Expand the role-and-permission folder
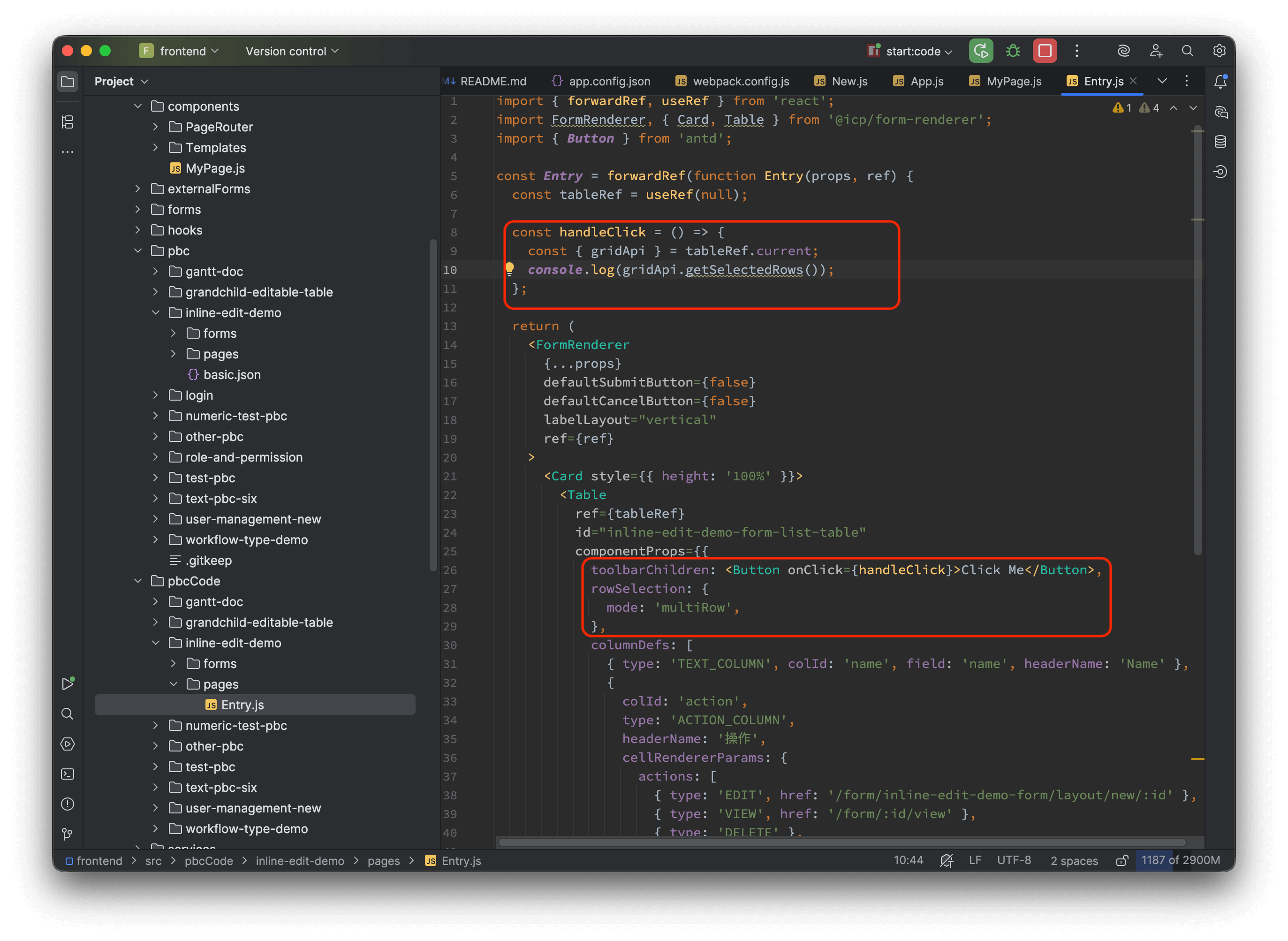This screenshot has height=941, width=1288. (x=155, y=457)
